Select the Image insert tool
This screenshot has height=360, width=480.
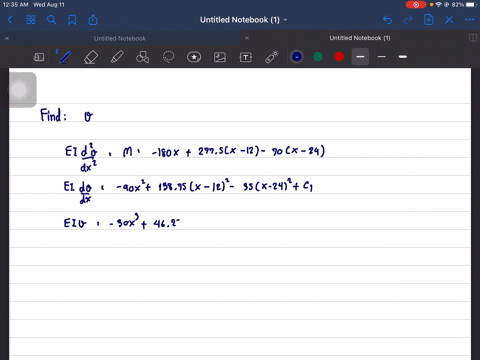[x=220, y=57]
